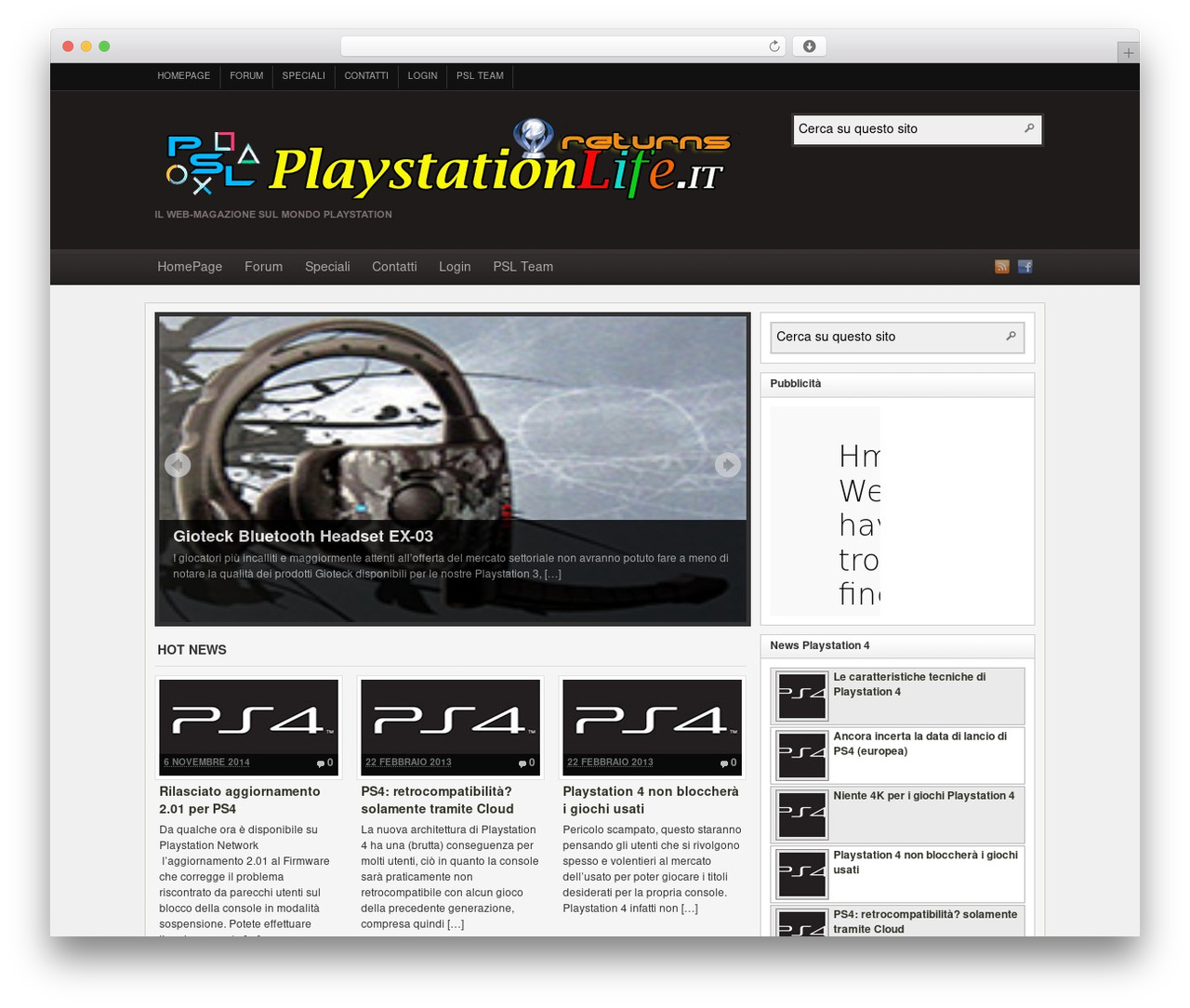This screenshot has height=1008, width=1190.
Task: Click the browser address bar
Action: (563, 46)
